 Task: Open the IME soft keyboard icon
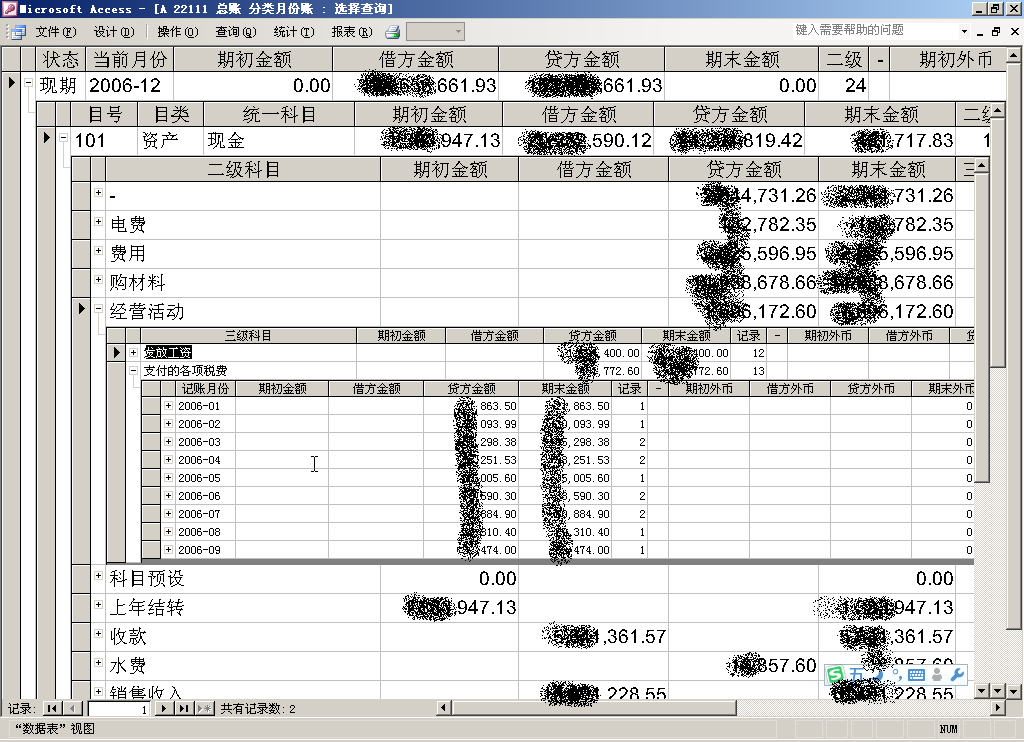coord(916,676)
